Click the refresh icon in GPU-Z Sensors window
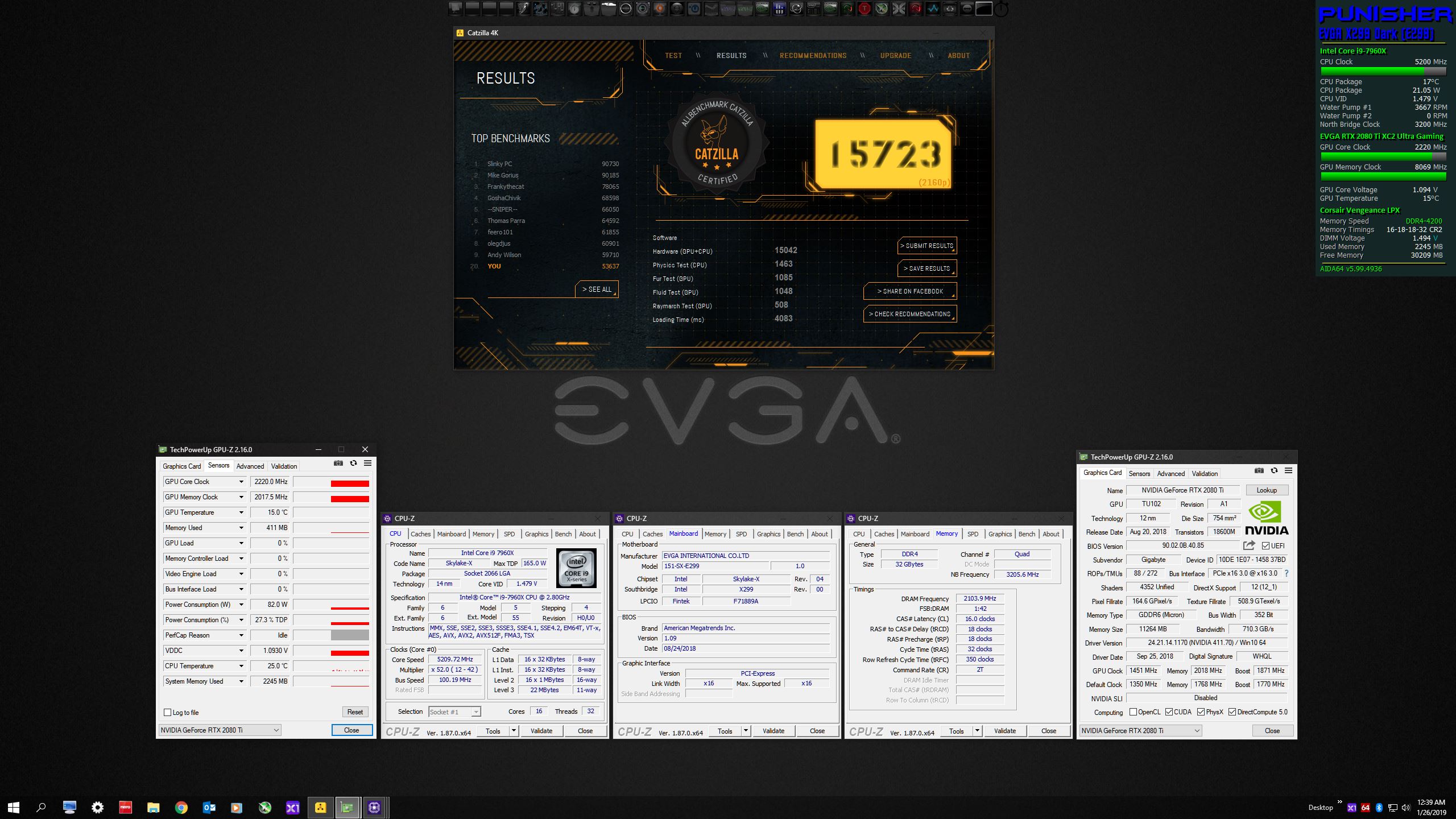This screenshot has height=819, width=1456. click(x=353, y=464)
